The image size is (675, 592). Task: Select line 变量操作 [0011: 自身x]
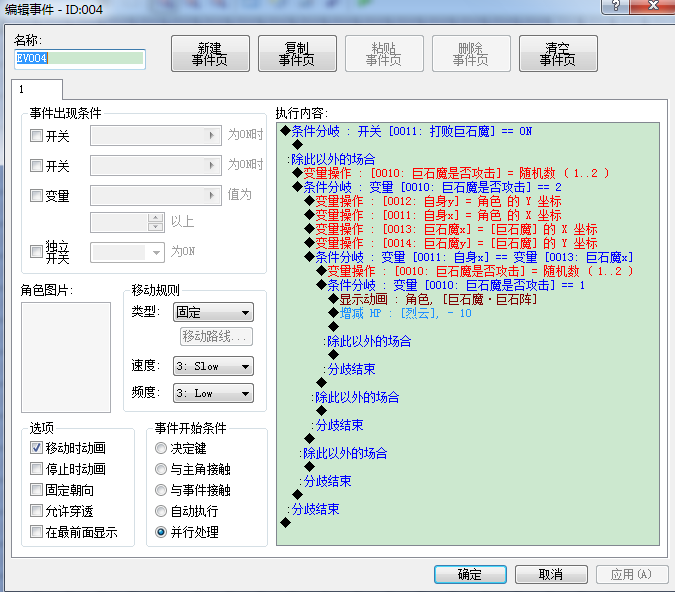[x=433, y=215]
